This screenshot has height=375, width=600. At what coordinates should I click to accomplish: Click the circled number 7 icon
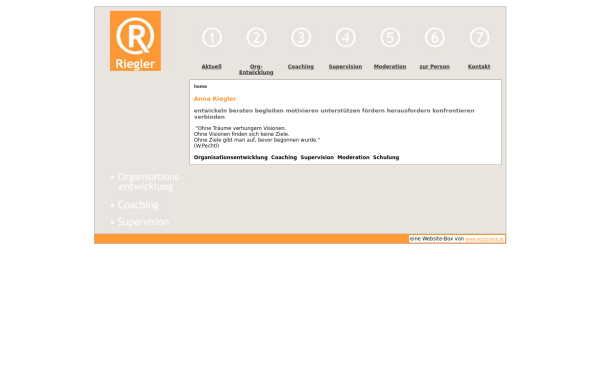479,38
